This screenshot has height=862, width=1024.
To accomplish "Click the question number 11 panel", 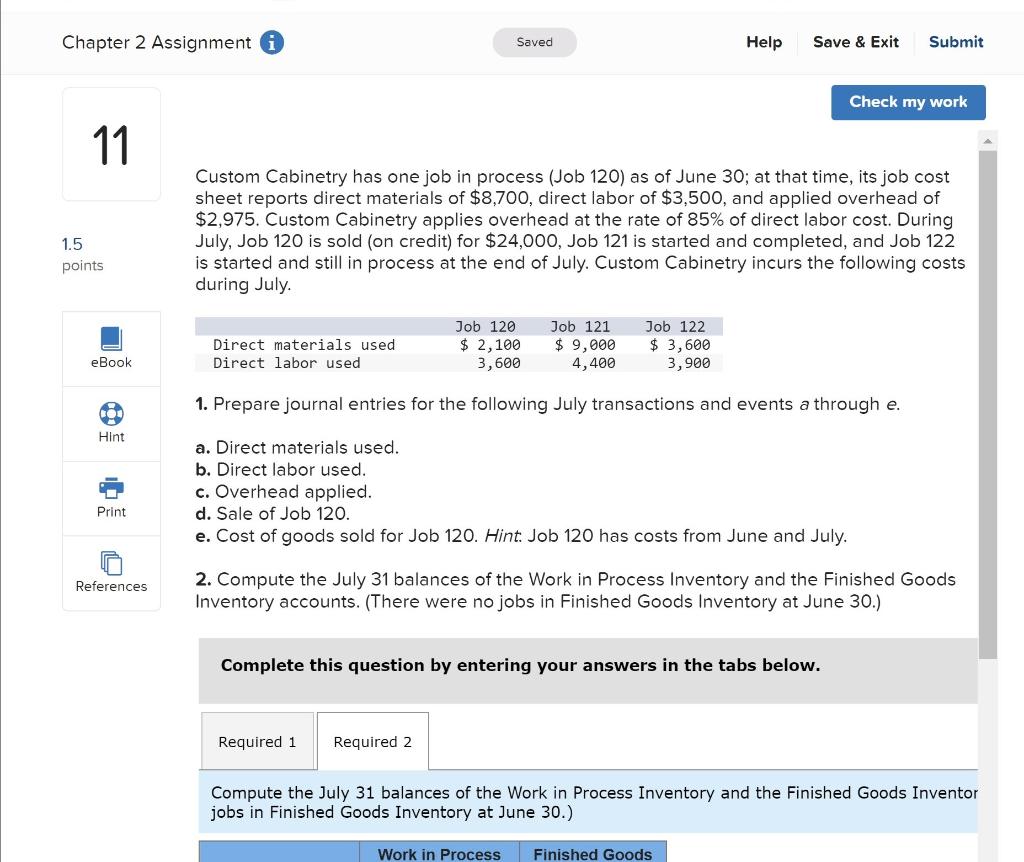I will (110, 143).
